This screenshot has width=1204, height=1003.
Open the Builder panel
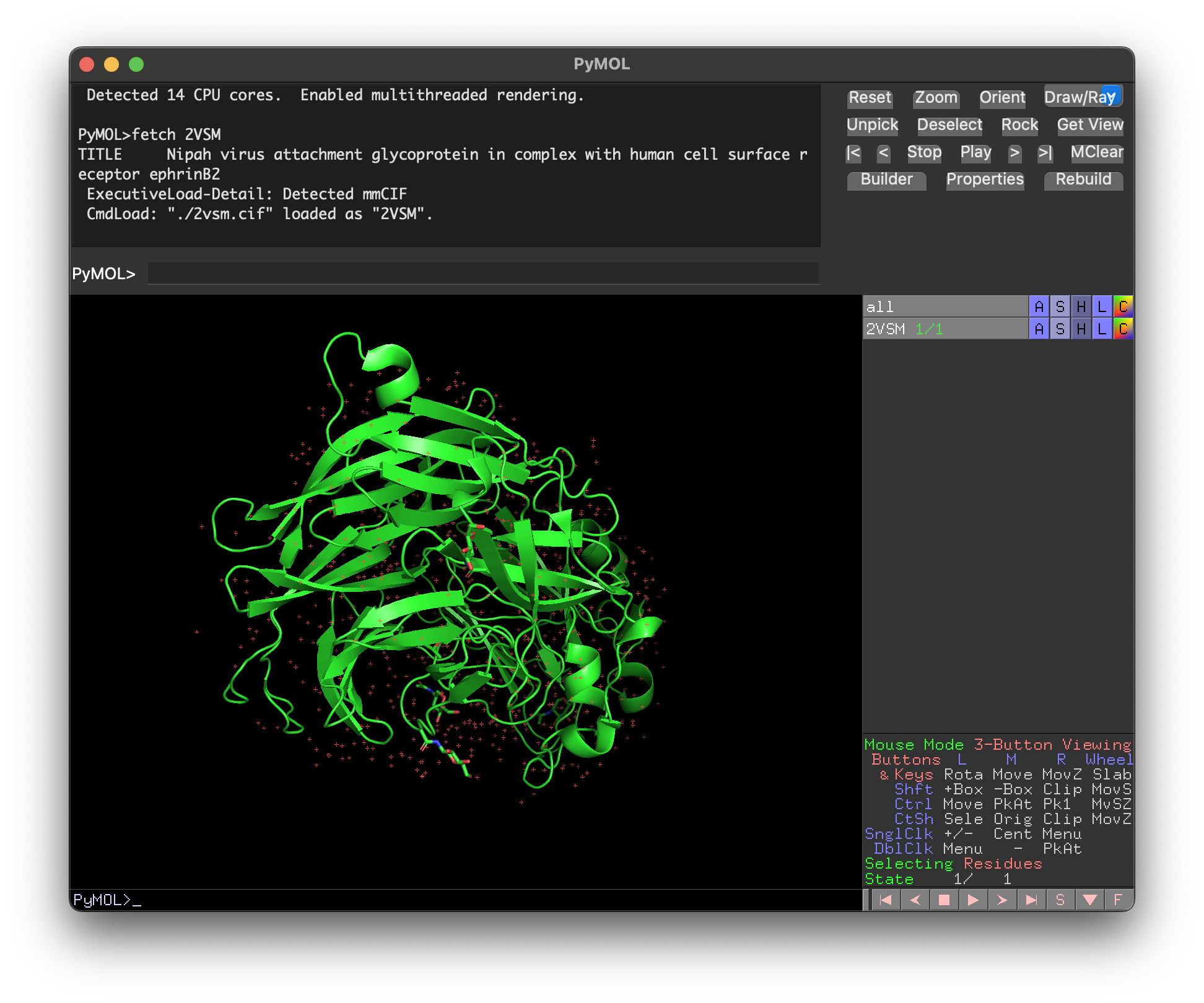(x=886, y=180)
